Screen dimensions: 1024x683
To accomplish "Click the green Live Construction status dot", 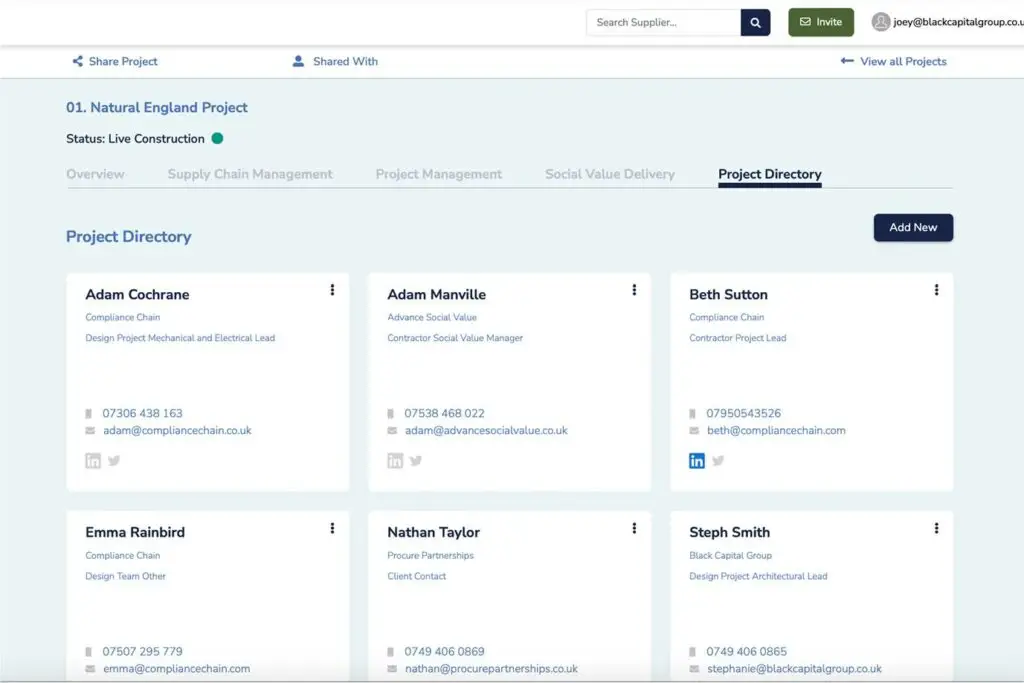I will click(x=217, y=138).
